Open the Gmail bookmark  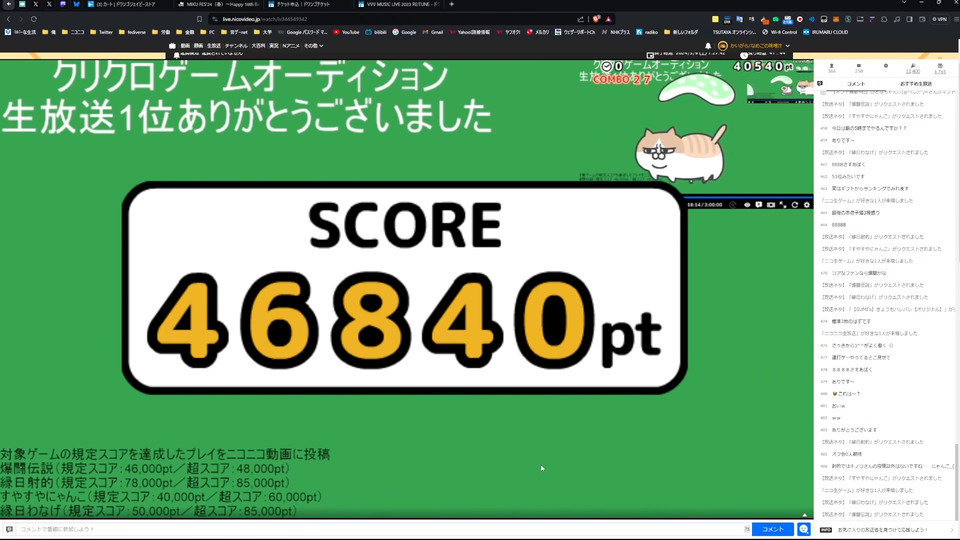pos(432,32)
